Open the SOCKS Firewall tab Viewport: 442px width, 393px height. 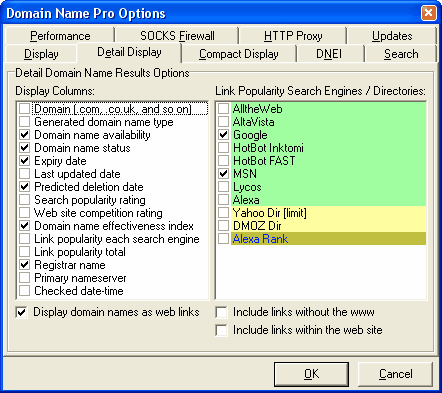177,36
